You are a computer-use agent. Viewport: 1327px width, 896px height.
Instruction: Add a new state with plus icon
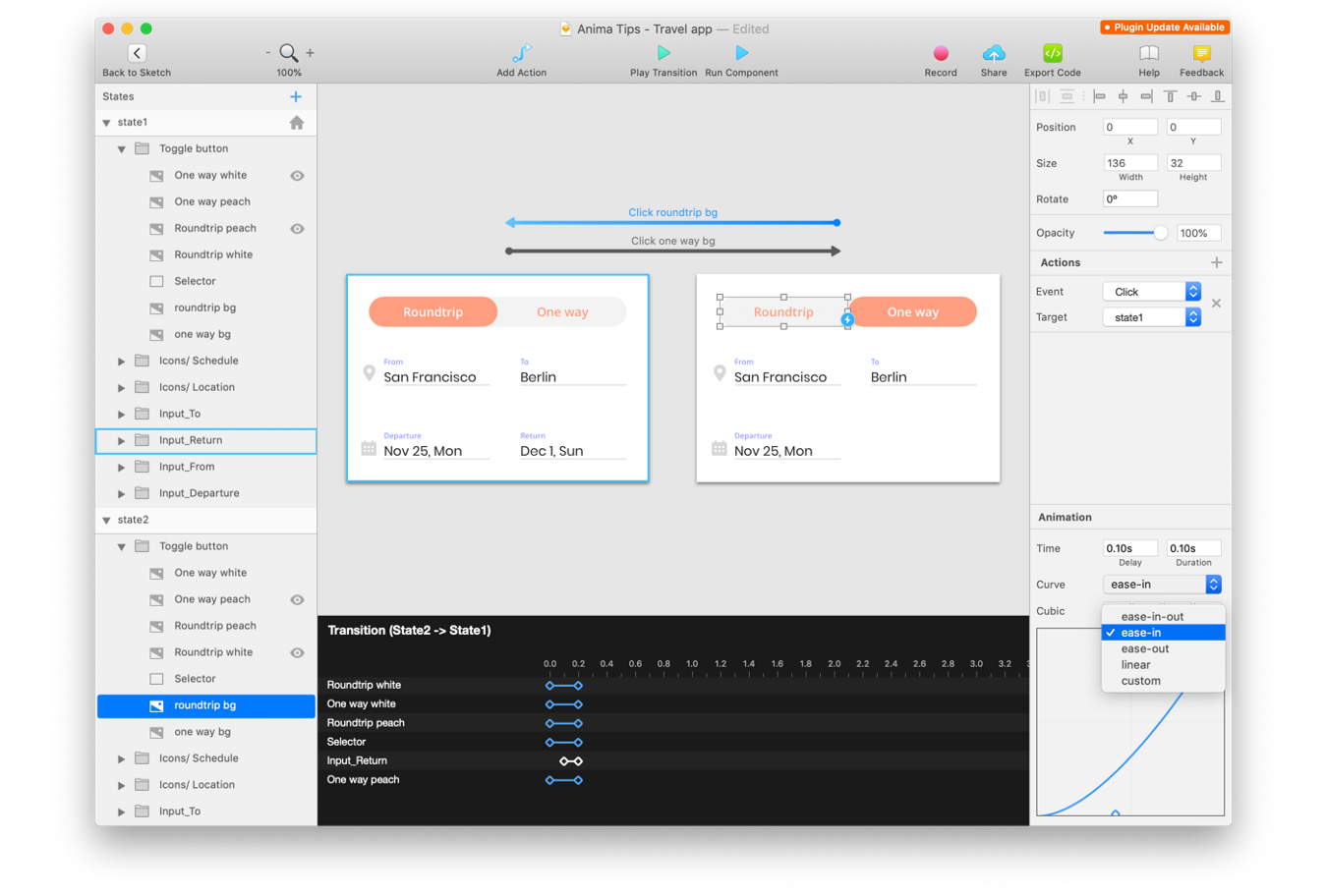point(296,96)
